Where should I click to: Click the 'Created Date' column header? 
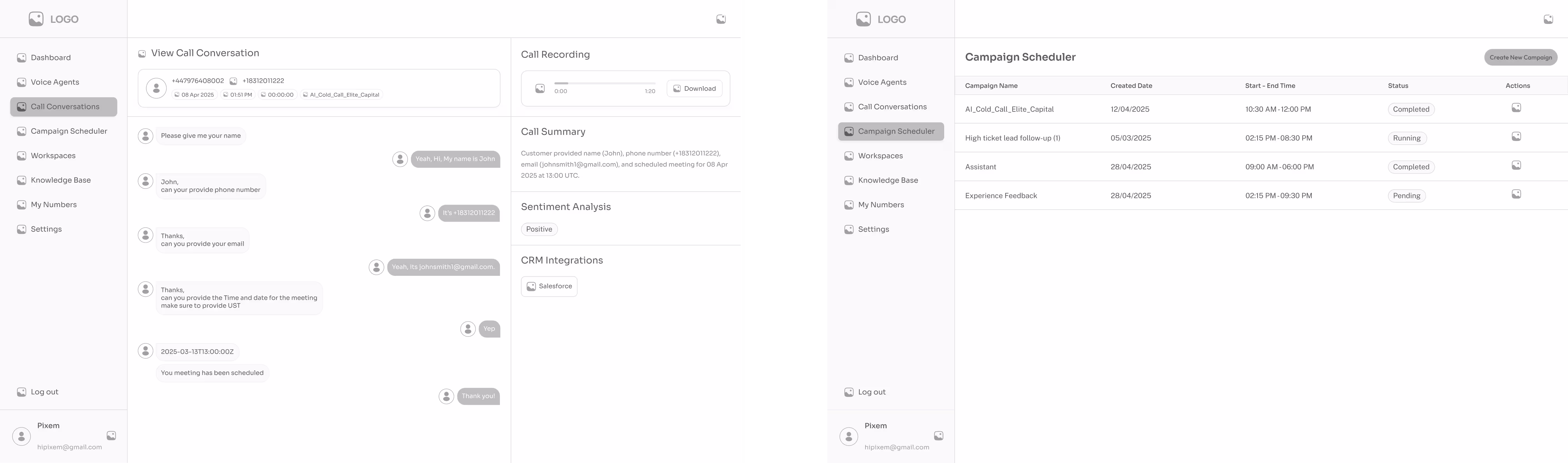click(1131, 86)
